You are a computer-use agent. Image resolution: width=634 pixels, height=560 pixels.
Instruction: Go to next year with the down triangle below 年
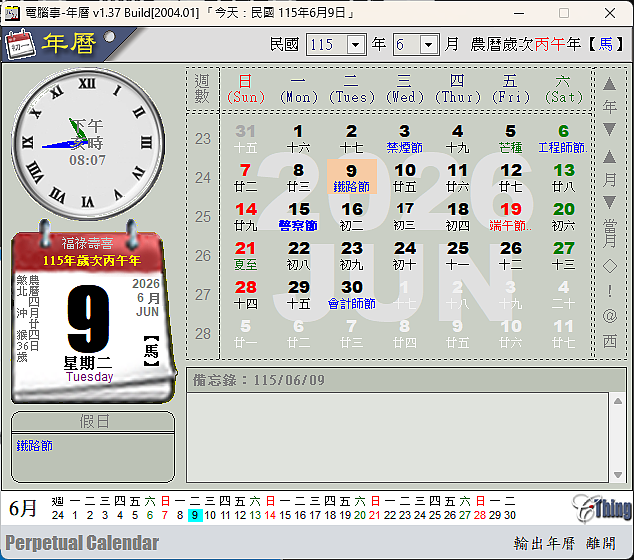coord(609,129)
